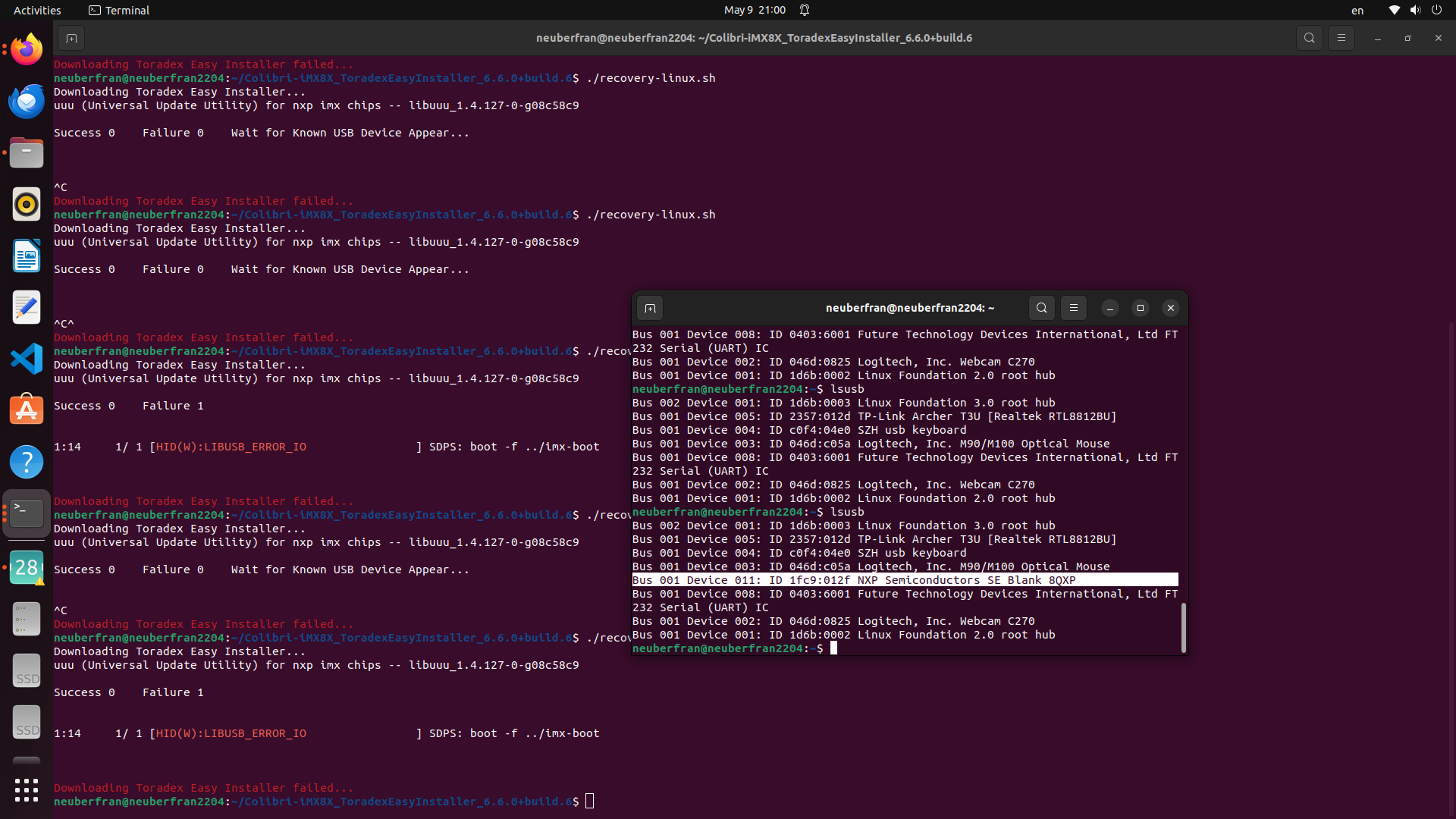Click the large terminal window title text

point(754,38)
